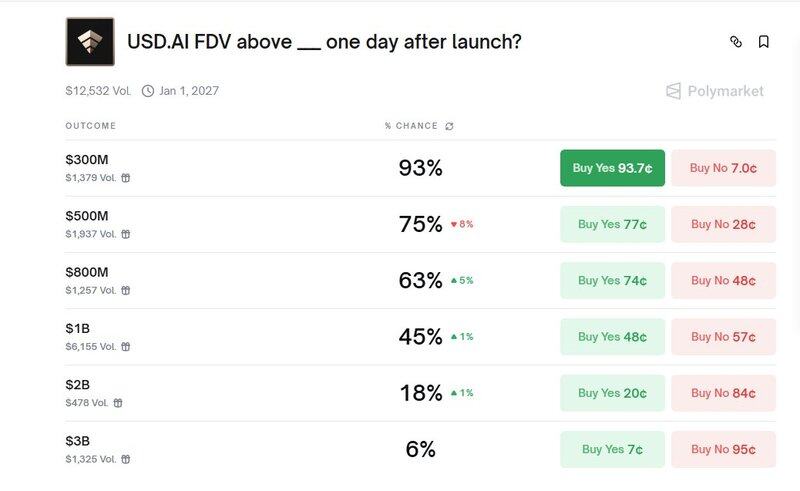Click Buy Yes 93.7¢ for $300M
Viewport: 800px width, 491px height.
click(612, 168)
